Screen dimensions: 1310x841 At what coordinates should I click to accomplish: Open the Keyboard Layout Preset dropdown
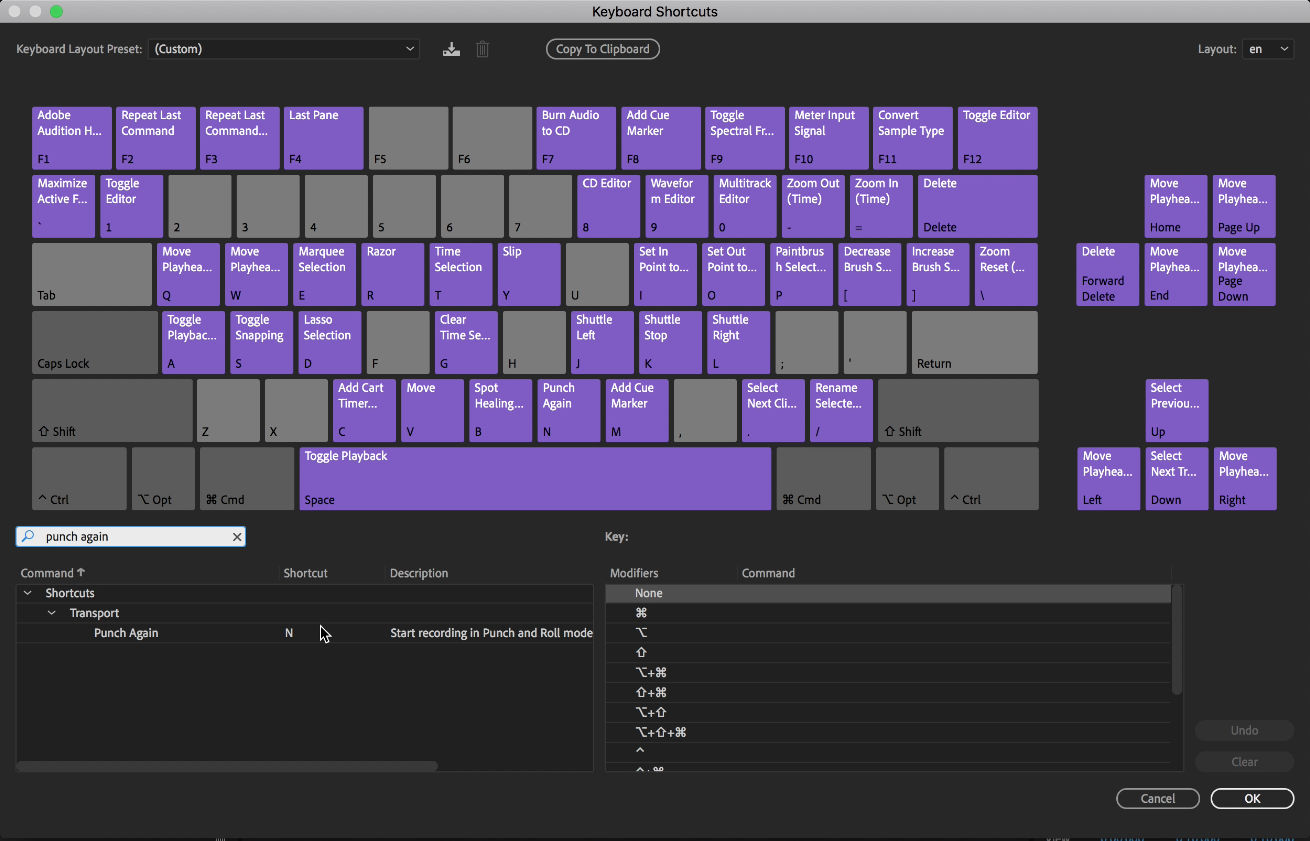coord(283,48)
